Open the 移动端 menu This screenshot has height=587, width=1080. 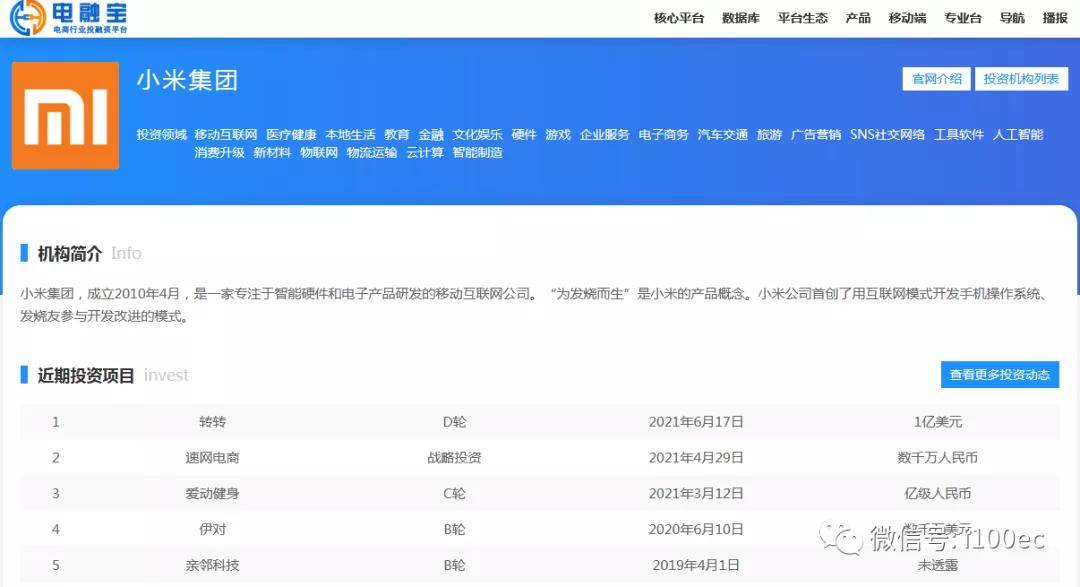pyautogui.click(x=907, y=18)
